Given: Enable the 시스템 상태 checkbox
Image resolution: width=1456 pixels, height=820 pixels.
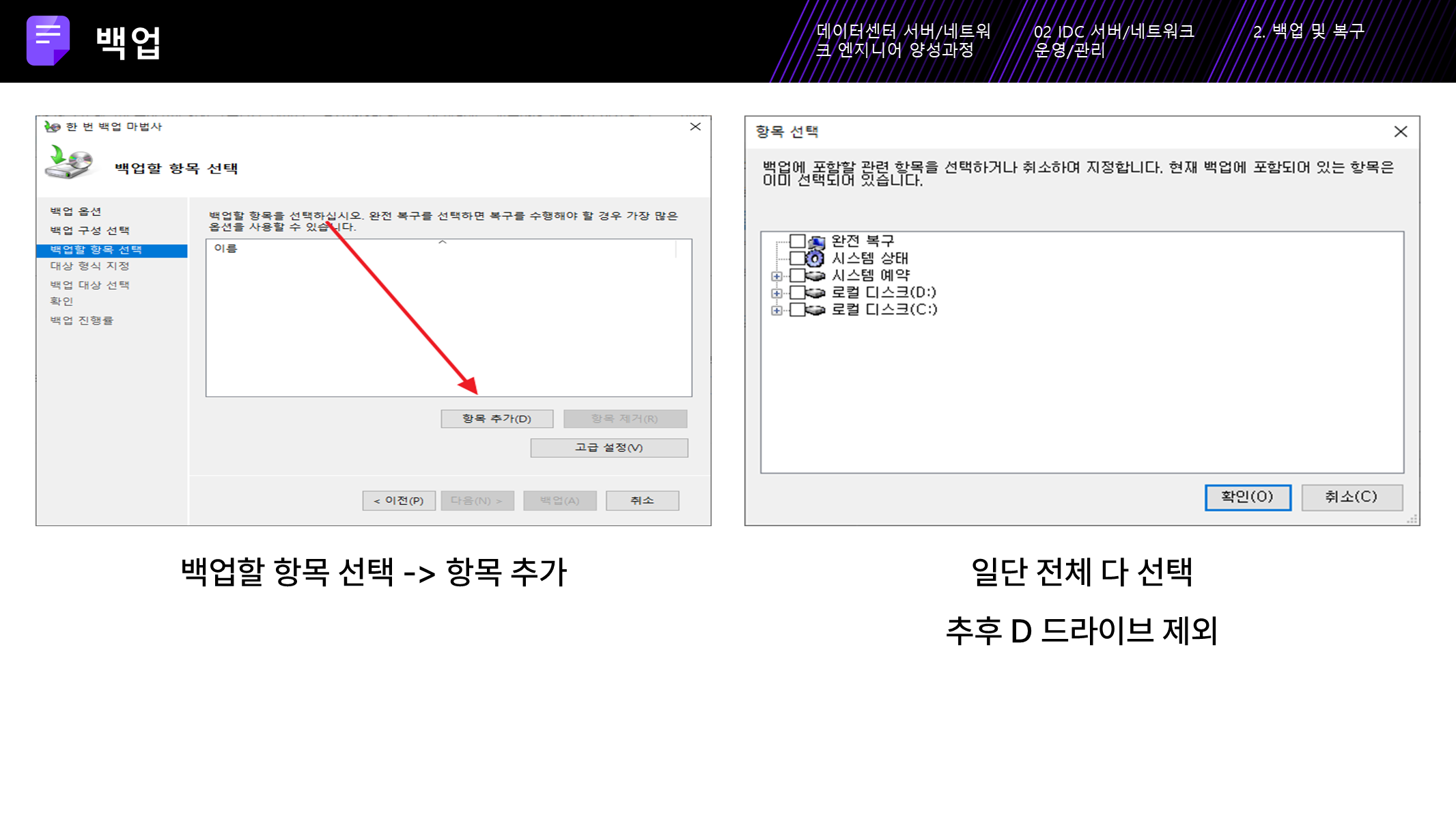Looking at the screenshot, I should 797,258.
